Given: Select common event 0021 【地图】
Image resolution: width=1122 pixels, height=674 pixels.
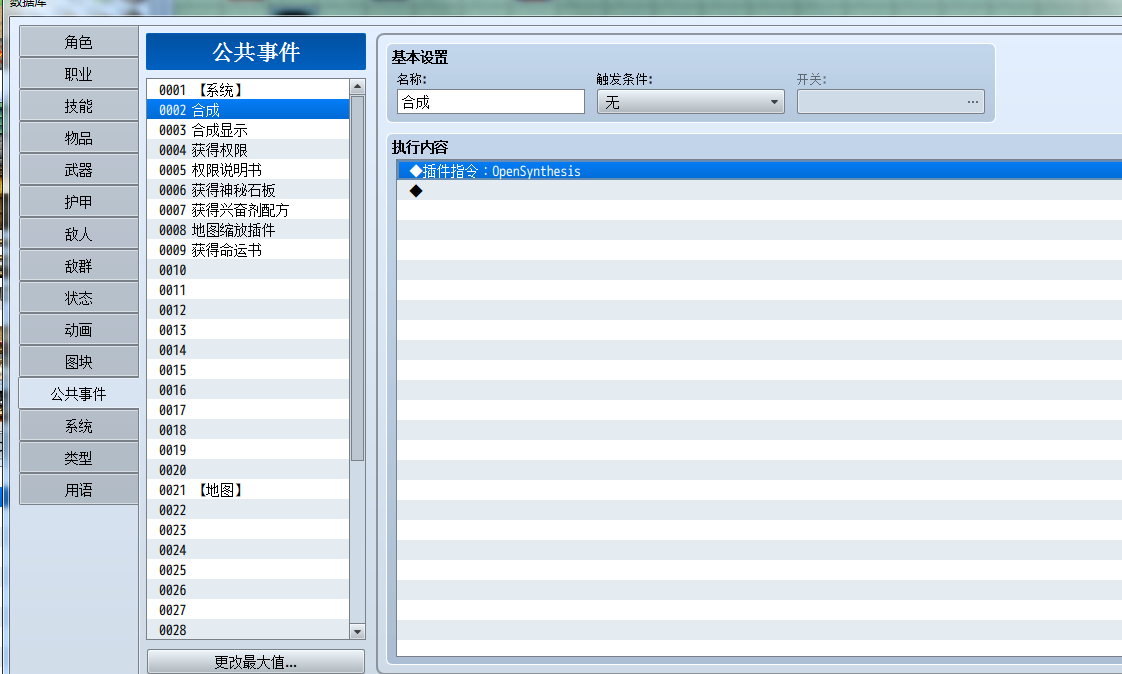Looking at the screenshot, I should [248, 490].
